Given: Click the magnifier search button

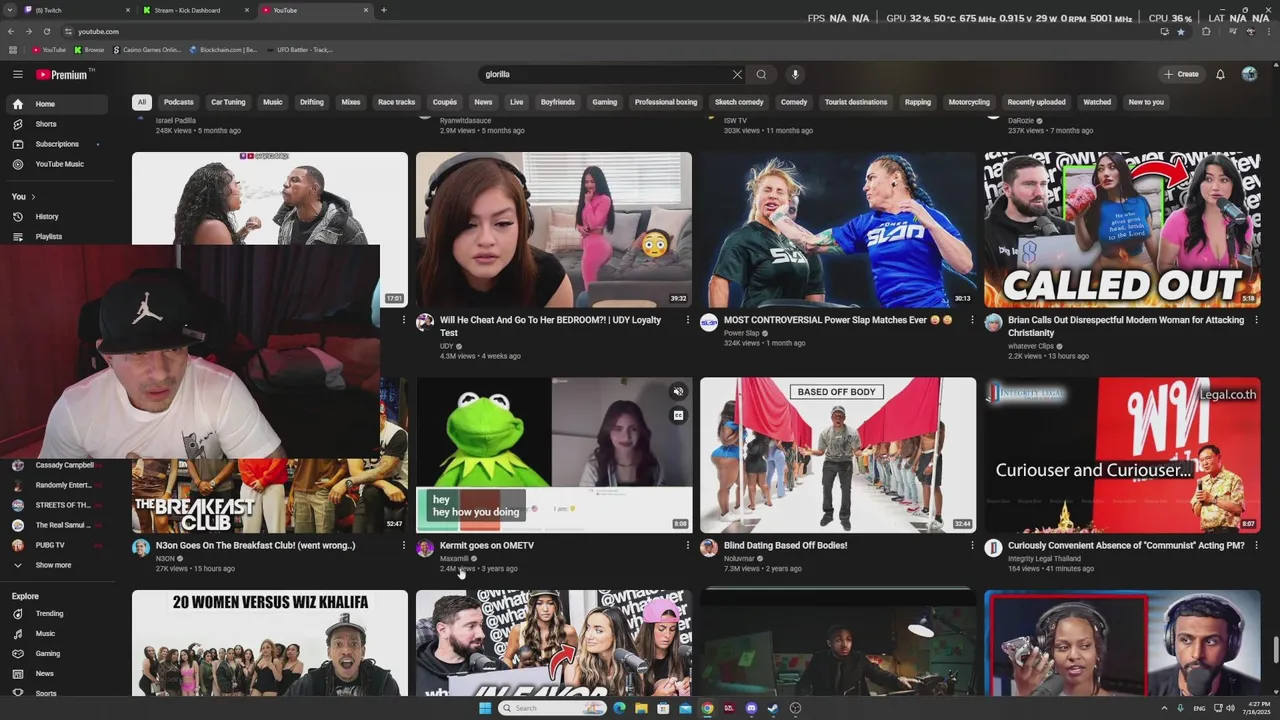Looking at the screenshot, I should point(761,74).
